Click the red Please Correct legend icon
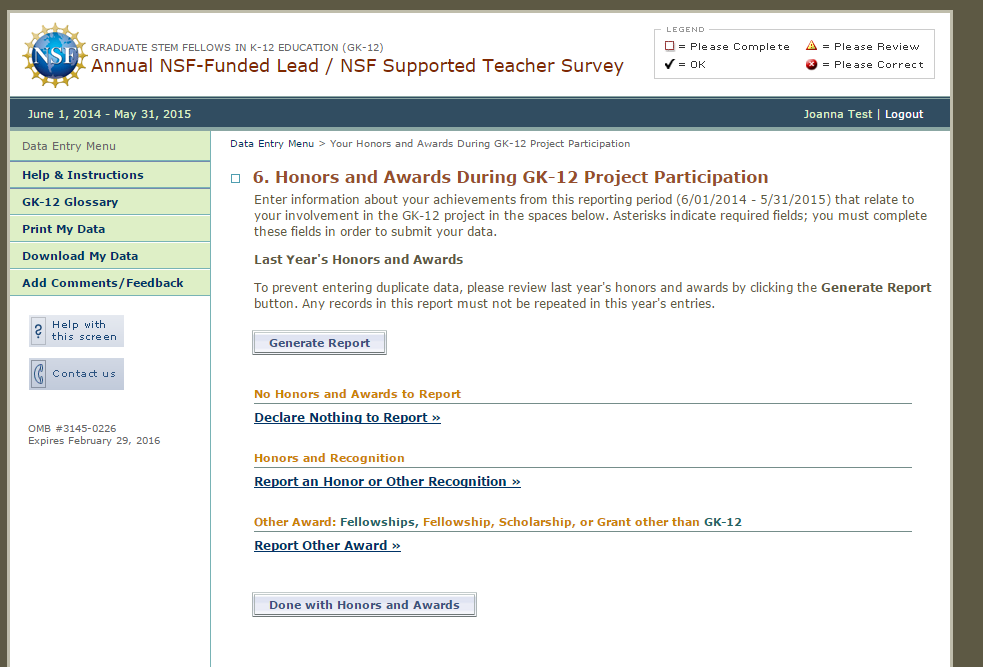This screenshot has height=667, width=983. click(x=812, y=65)
